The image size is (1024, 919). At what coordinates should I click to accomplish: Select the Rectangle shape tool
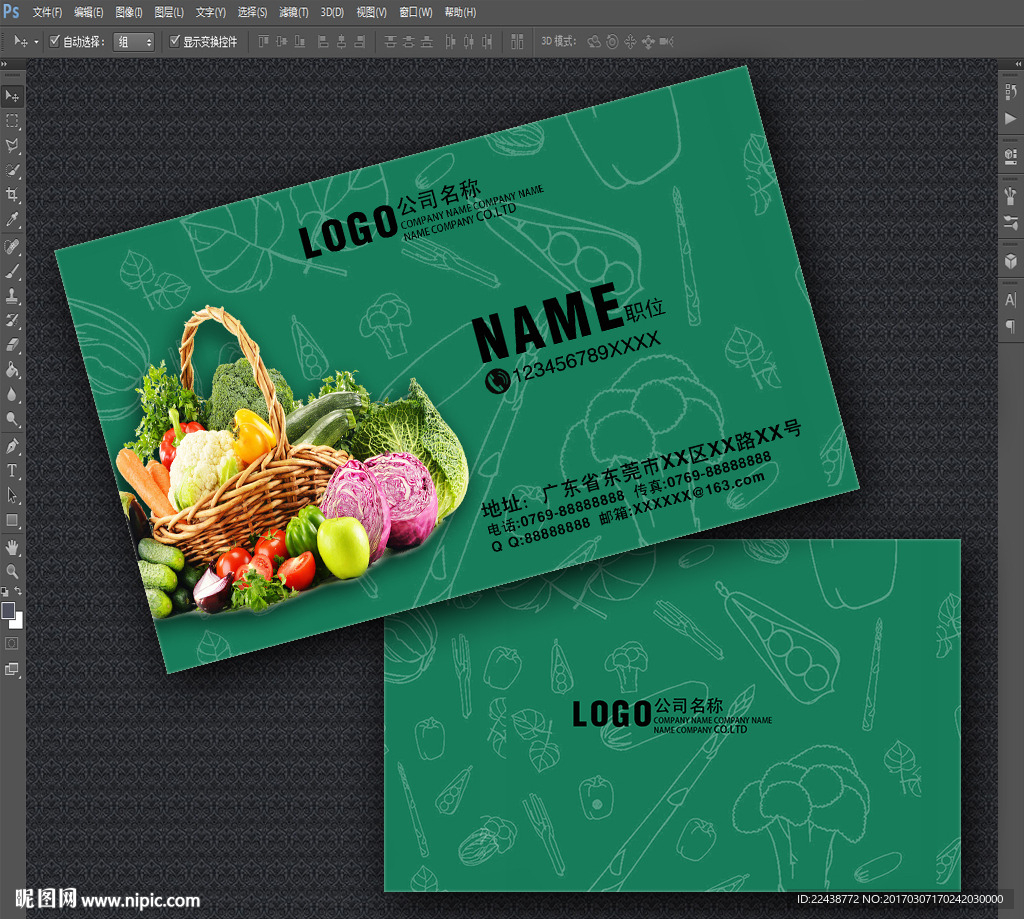(x=12, y=521)
